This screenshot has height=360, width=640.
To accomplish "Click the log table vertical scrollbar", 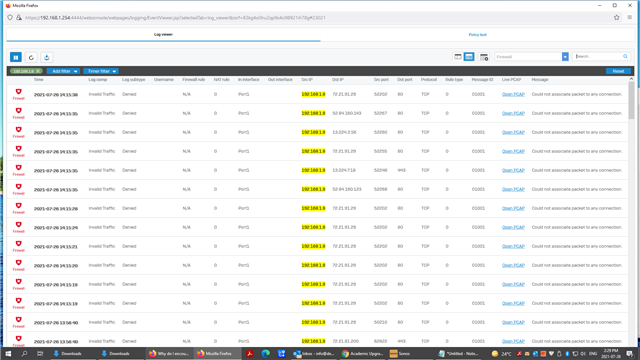I will [x=631, y=100].
